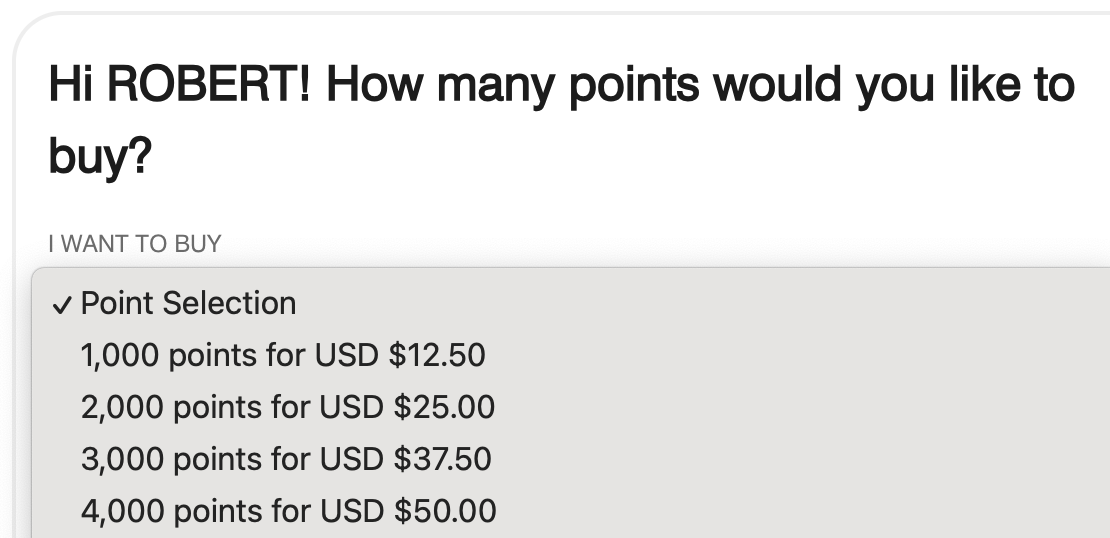Pick the 3,000 points for $37.50 option
The width and height of the screenshot is (1110, 538).
[x=286, y=459]
